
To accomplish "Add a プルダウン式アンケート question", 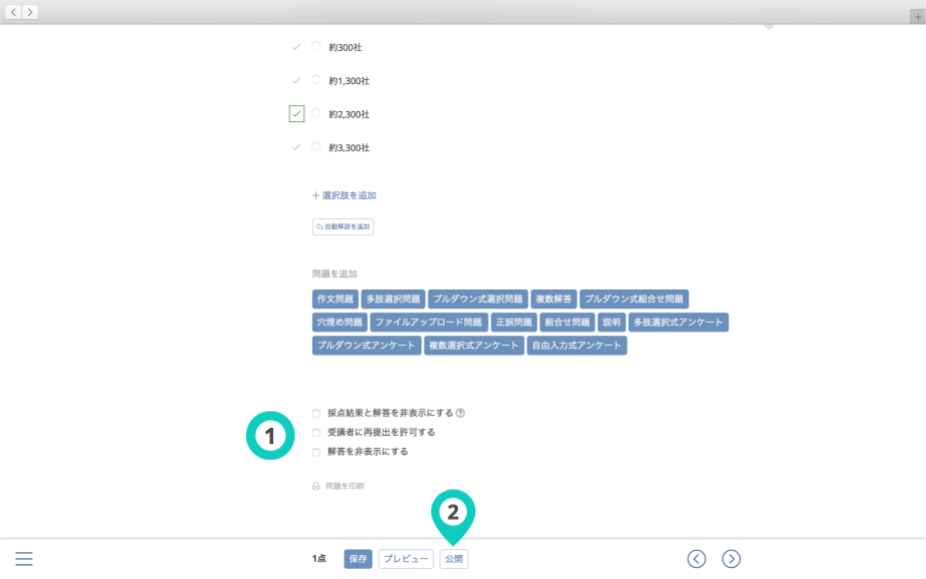I will [366, 346].
